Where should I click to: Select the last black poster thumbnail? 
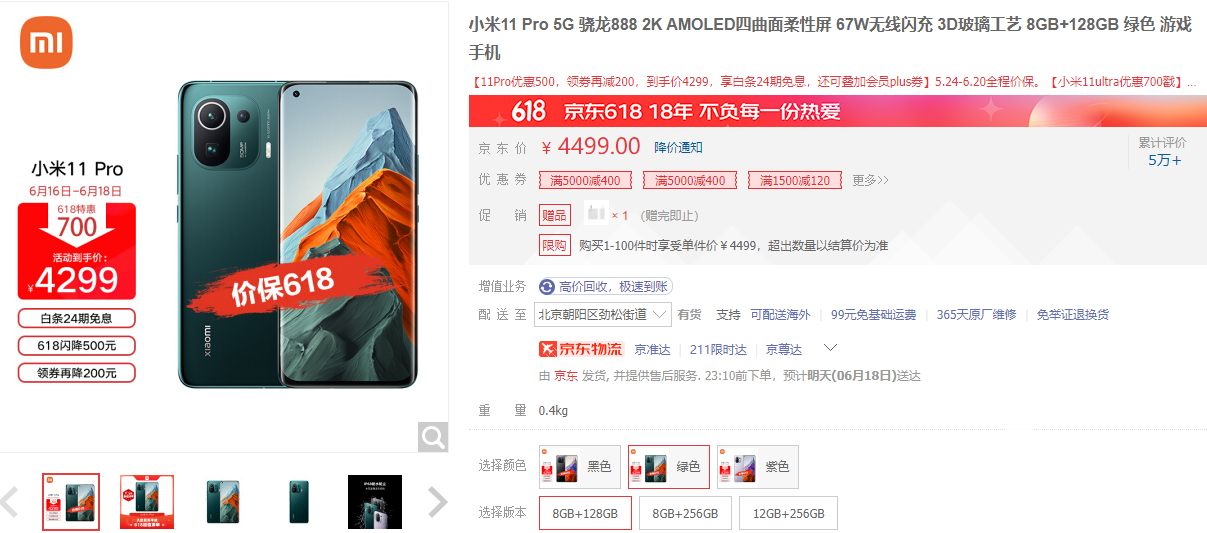coord(375,501)
